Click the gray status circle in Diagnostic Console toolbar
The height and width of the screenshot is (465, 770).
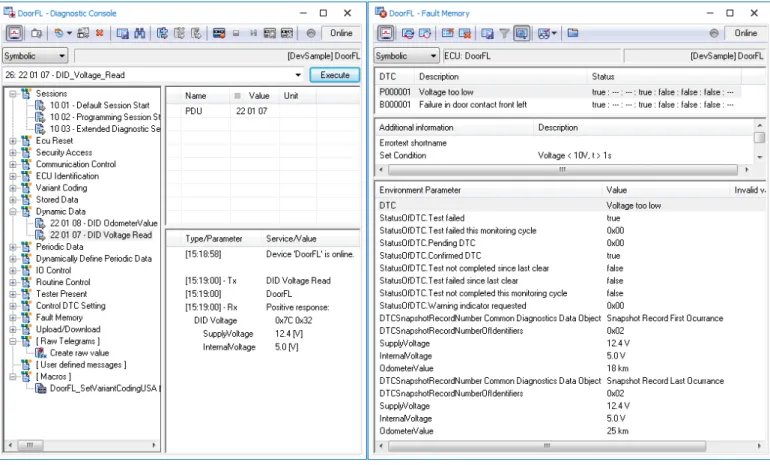[311, 33]
